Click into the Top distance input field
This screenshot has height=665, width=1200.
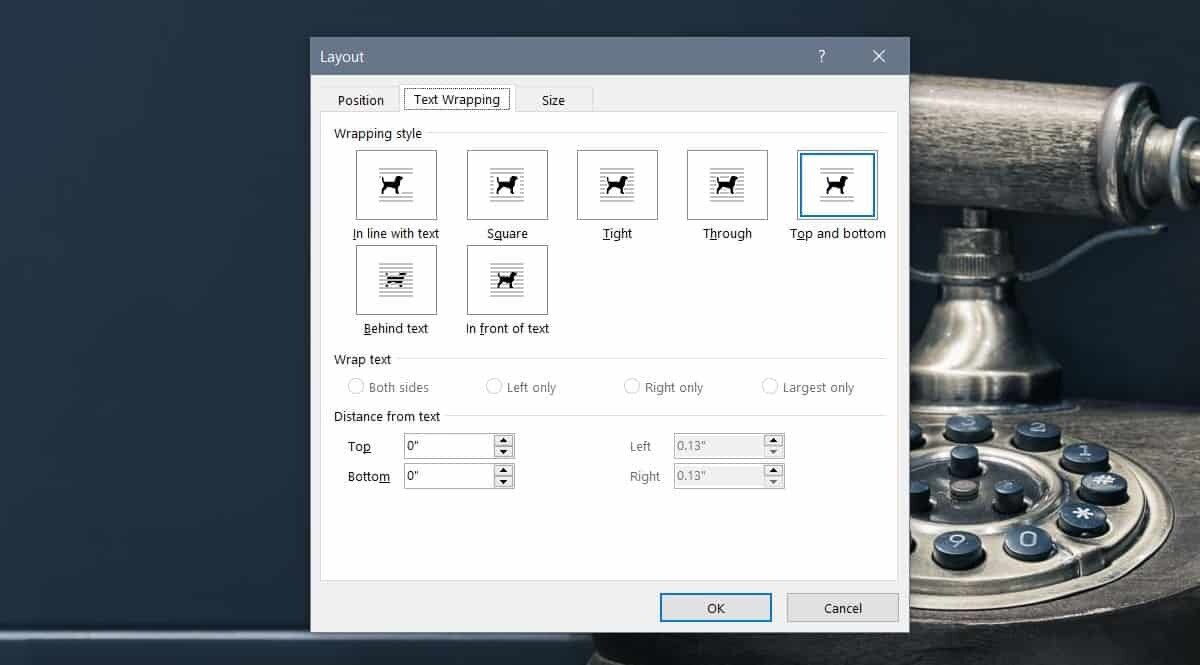pyautogui.click(x=448, y=446)
